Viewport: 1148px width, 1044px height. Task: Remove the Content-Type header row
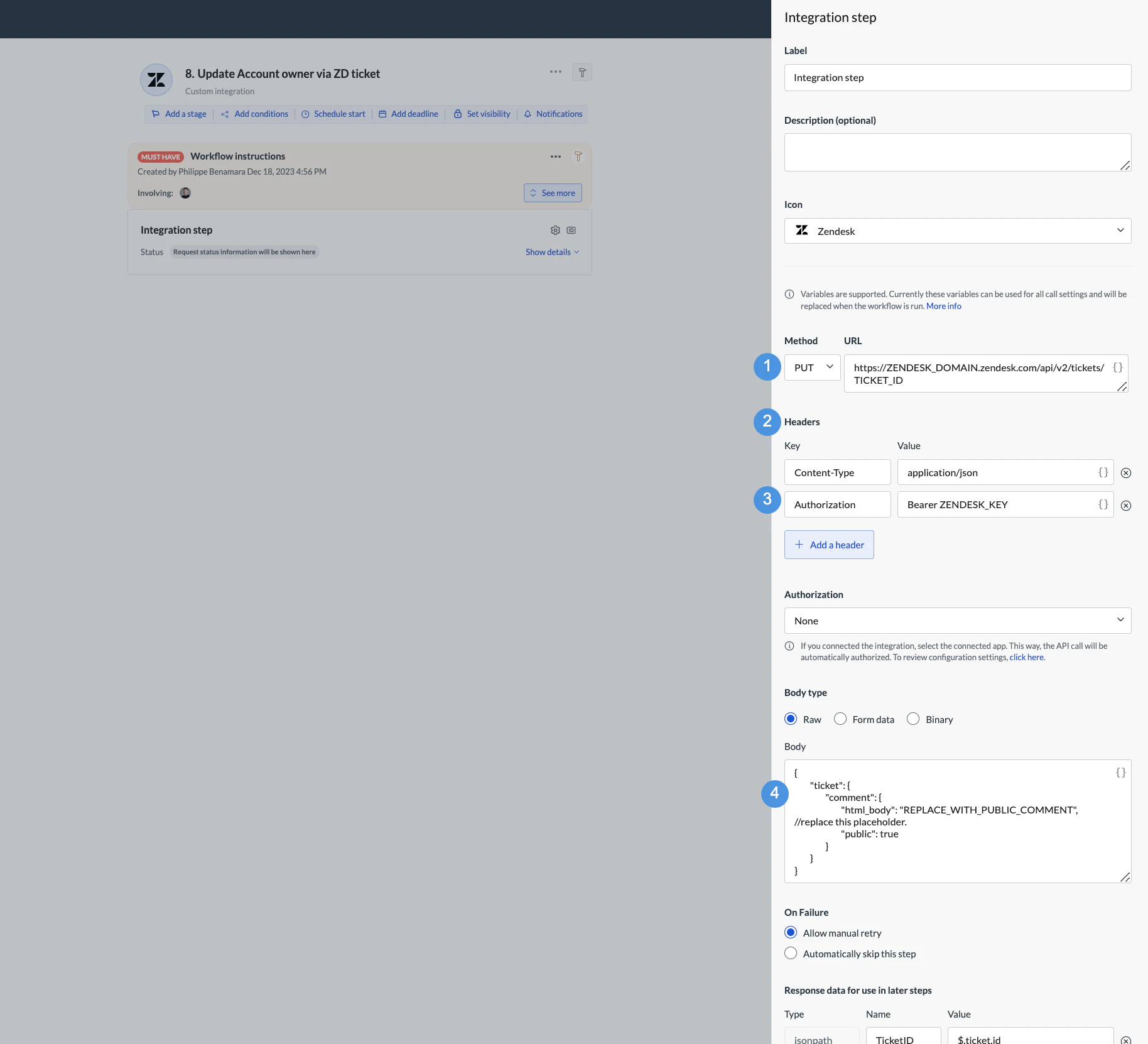pyautogui.click(x=1126, y=472)
